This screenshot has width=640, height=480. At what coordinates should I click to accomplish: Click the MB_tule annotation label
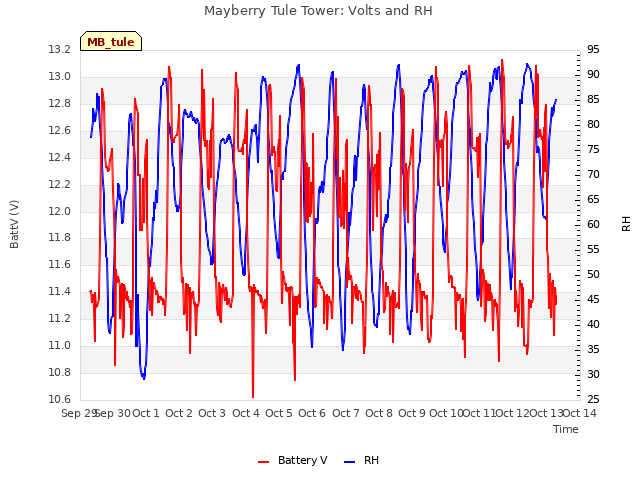point(111,42)
